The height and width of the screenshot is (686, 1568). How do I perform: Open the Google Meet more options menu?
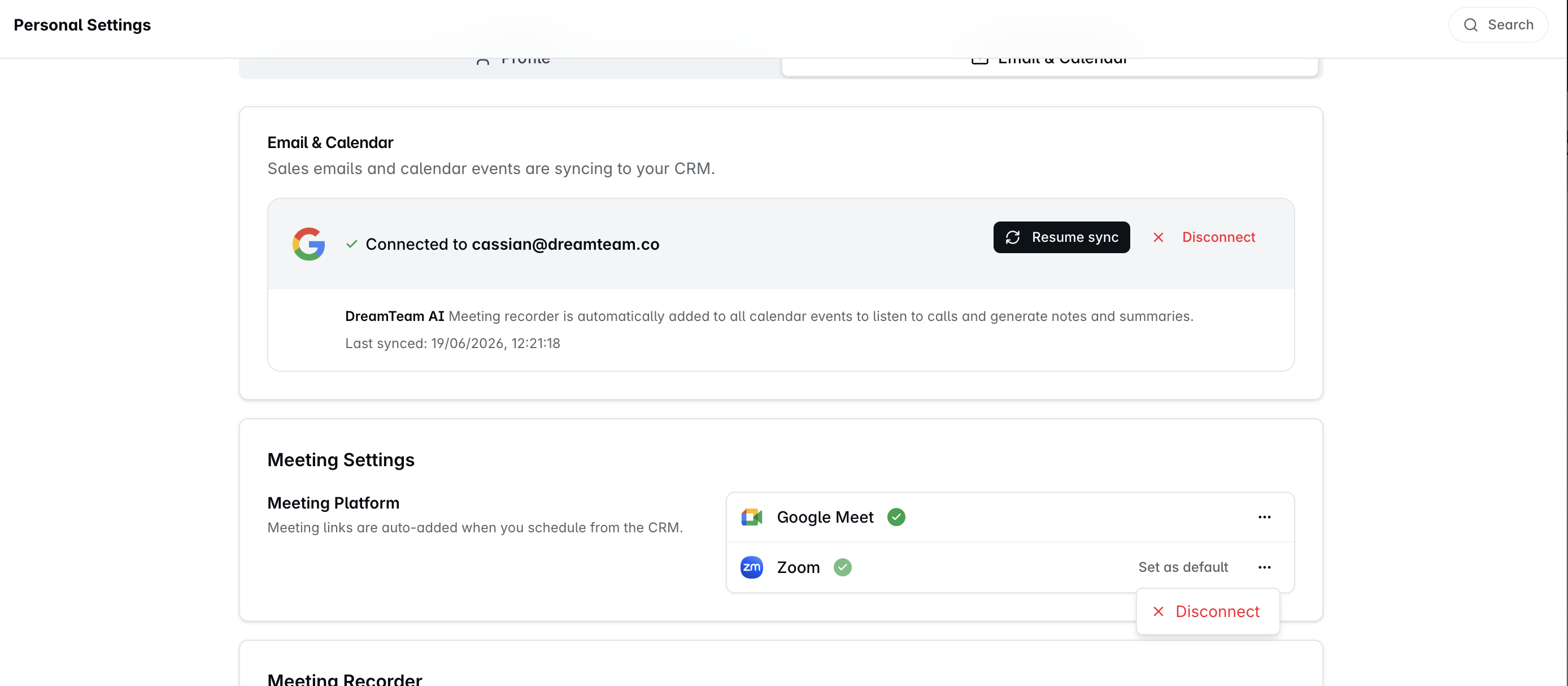tap(1264, 517)
